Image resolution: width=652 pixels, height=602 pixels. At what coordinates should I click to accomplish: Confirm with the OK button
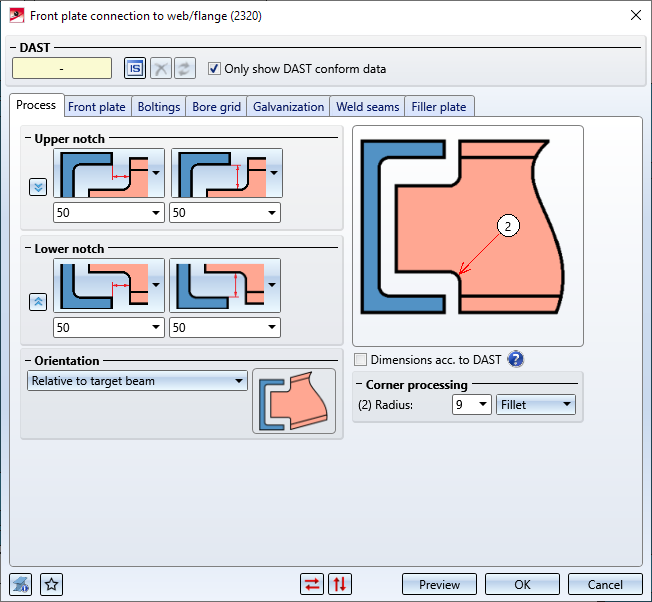point(522,584)
